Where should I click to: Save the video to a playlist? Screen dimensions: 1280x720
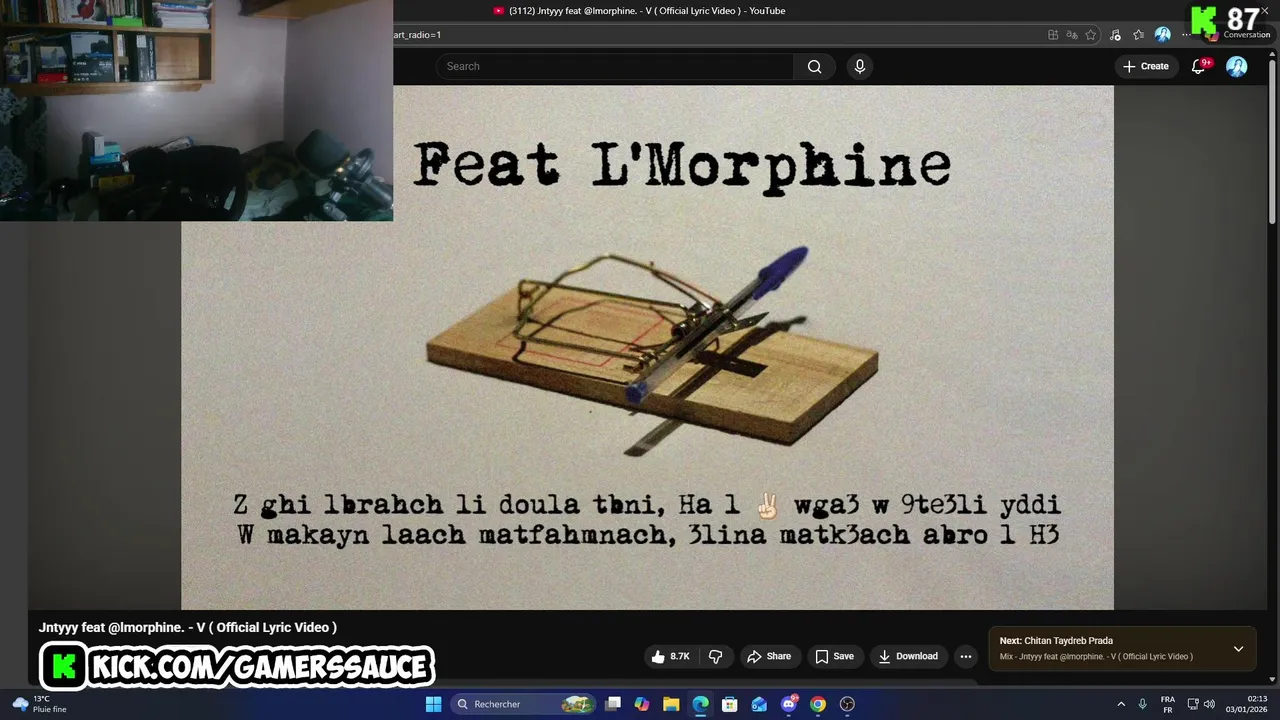(x=834, y=656)
